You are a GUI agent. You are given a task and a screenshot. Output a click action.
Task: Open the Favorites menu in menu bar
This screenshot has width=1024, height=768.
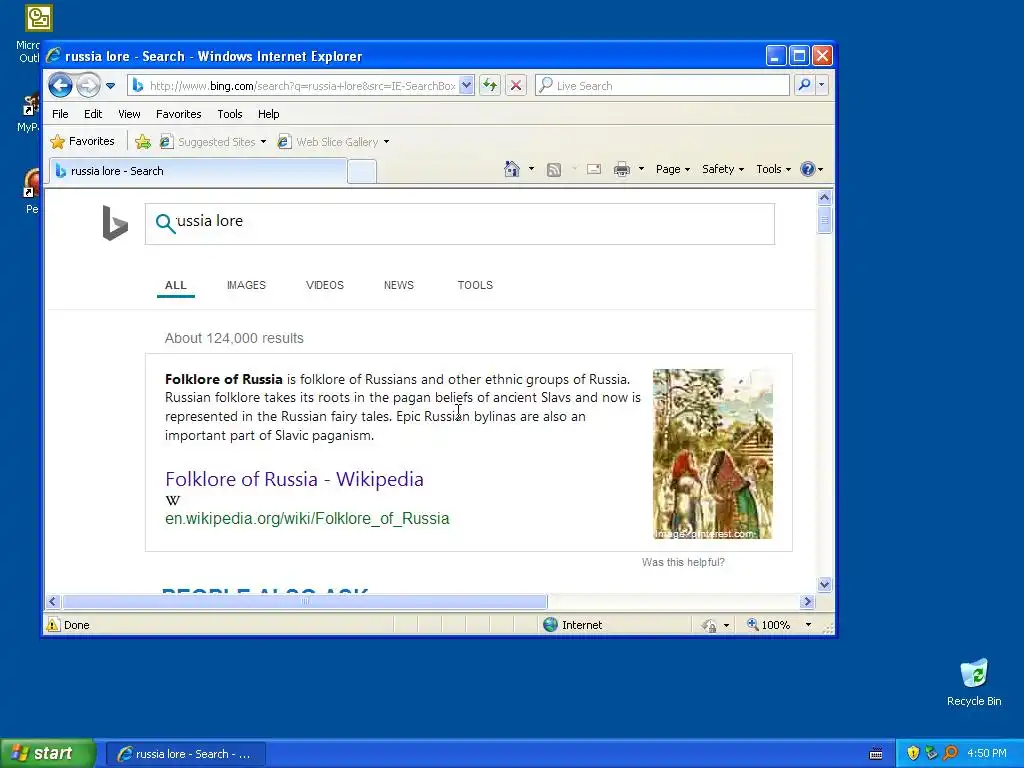pyautogui.click(x=178, y=114)
